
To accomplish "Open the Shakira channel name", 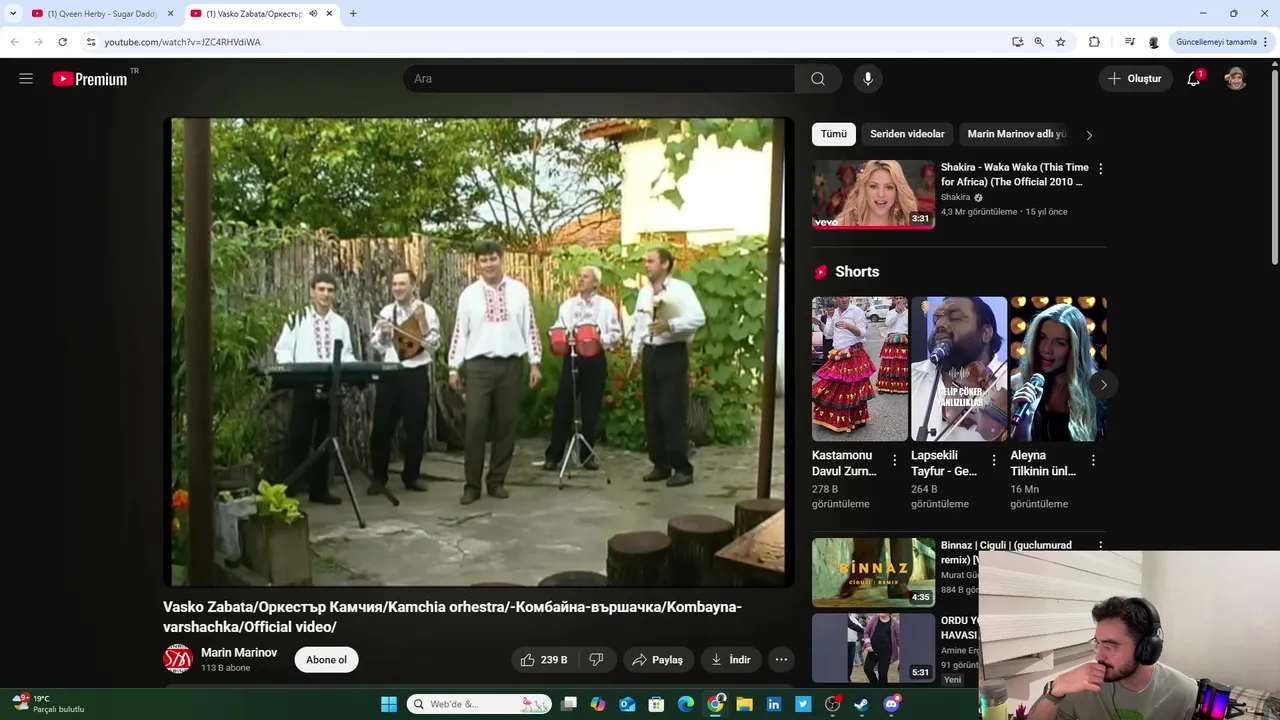I will click(x=956, y=197).
